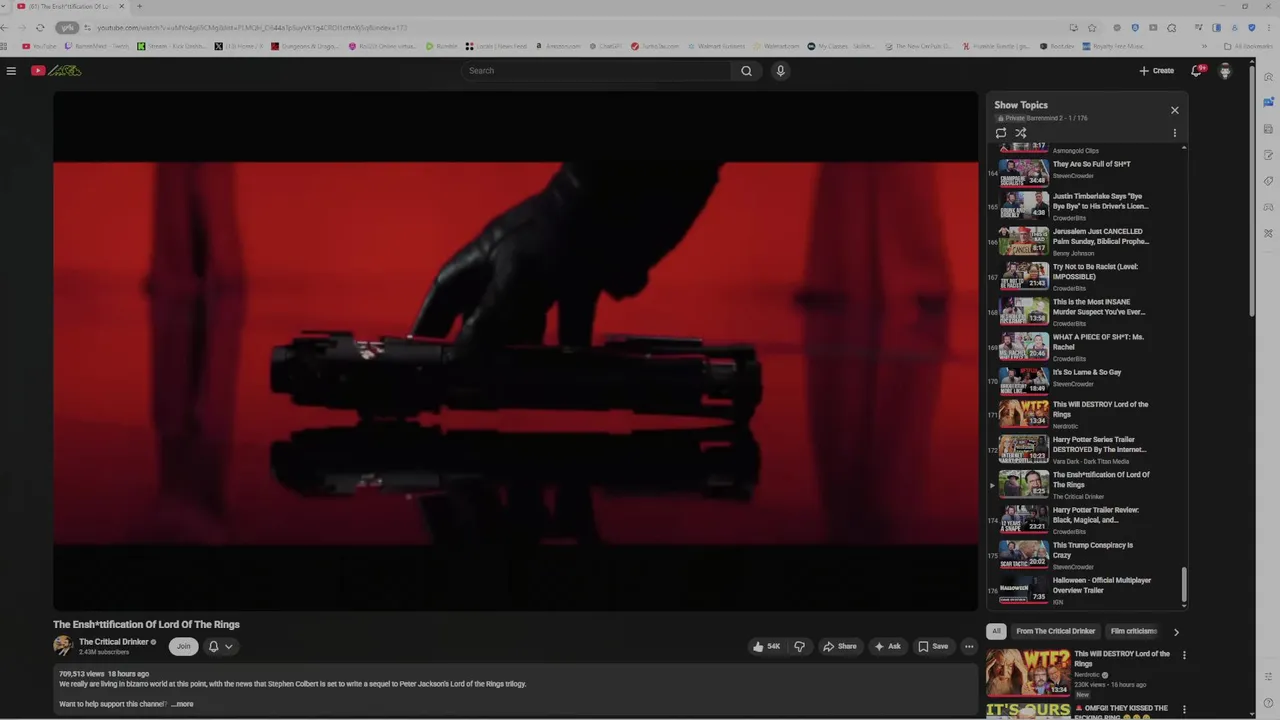Focus the YouTube search field
This screenshot has height=720, width=1280.
[x=596, y=71]
